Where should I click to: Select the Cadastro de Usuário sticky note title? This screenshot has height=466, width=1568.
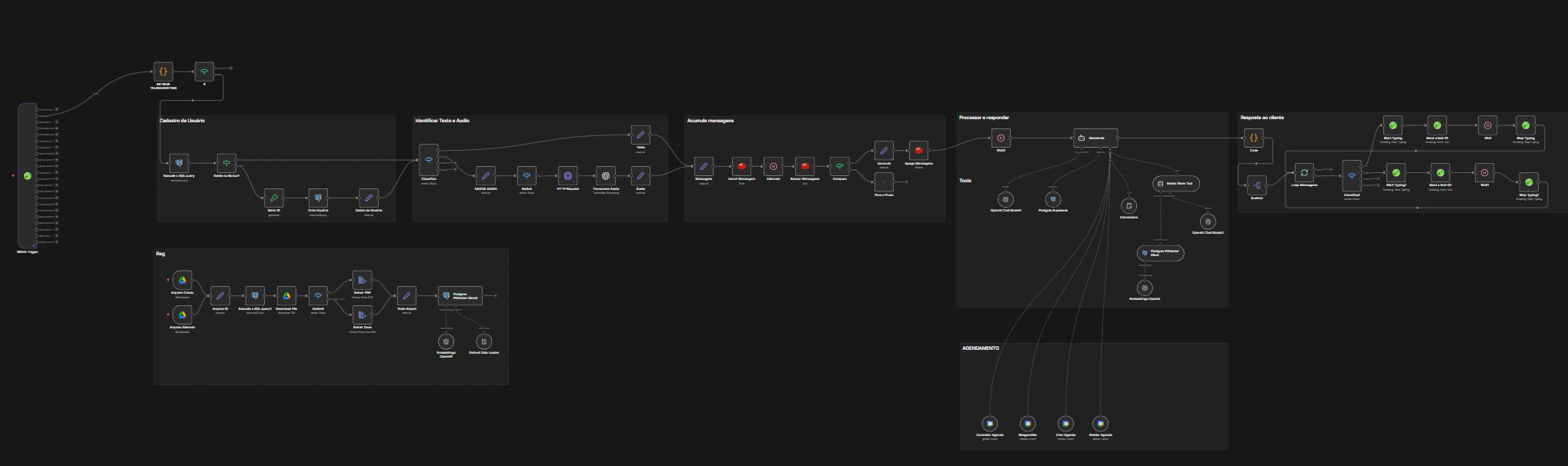[x=182, y=121]
